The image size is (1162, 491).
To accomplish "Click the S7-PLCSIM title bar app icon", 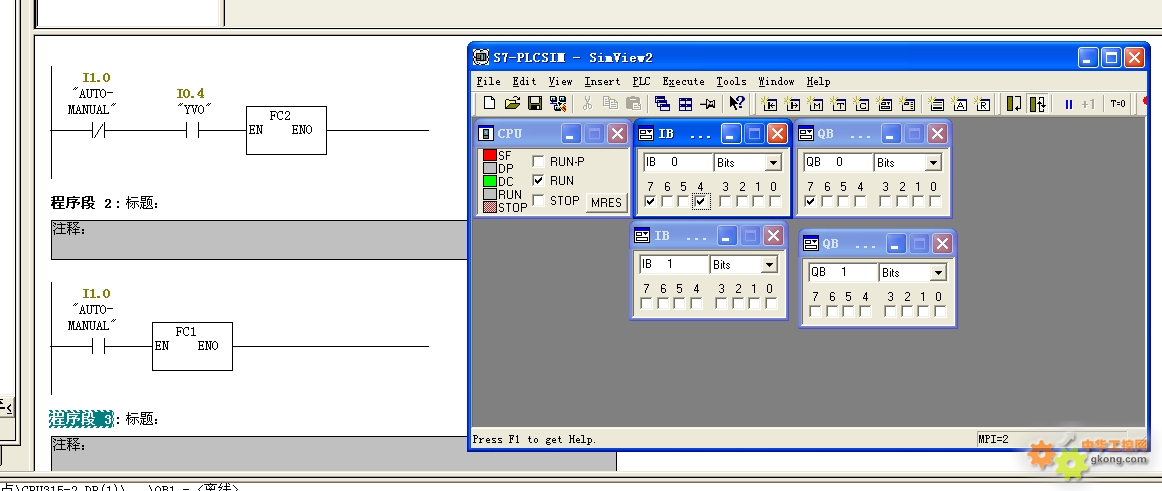I will click(x=482, y=57).
